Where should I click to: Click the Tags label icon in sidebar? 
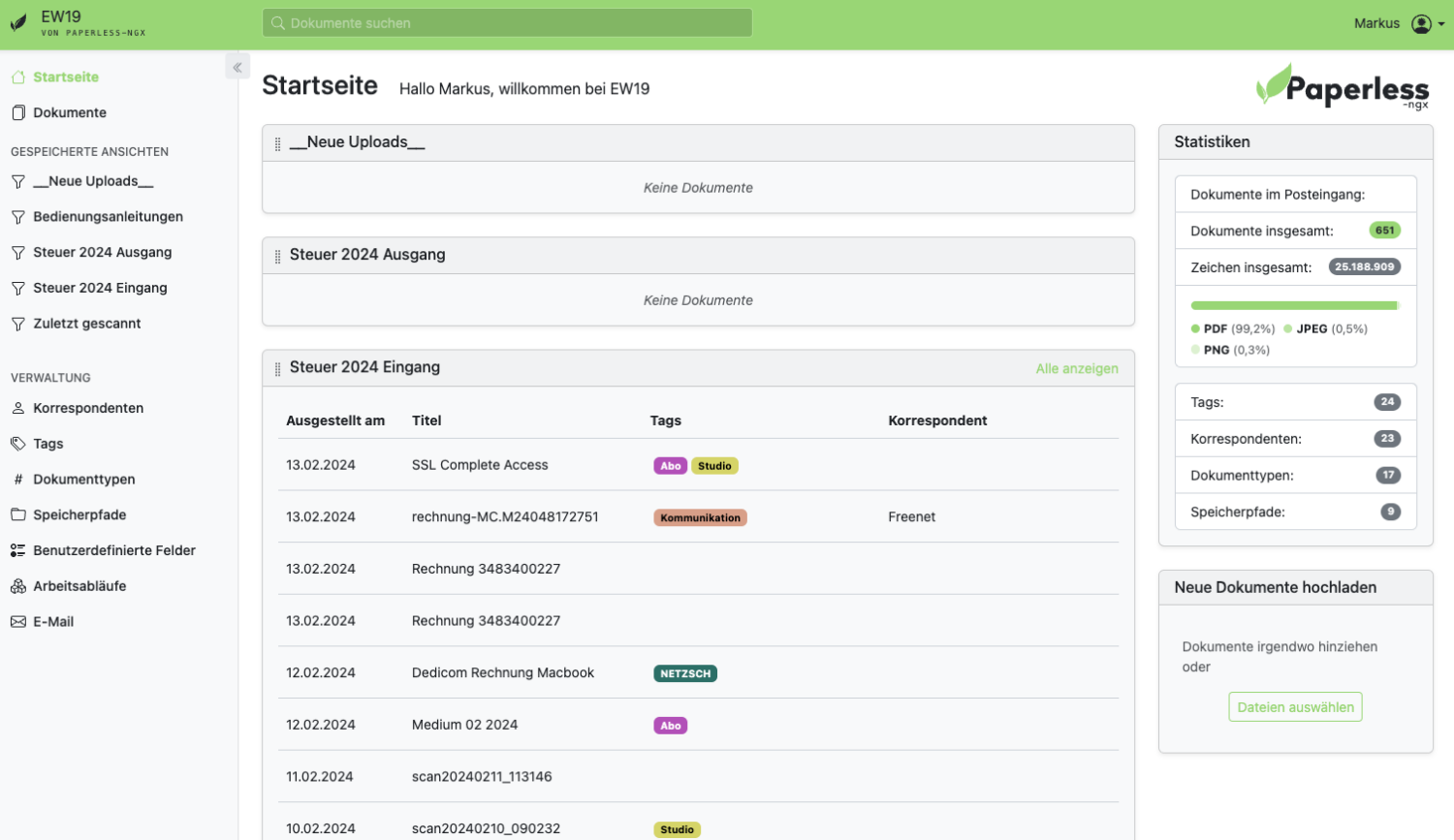pyautogui.click(x=18, y=444)
